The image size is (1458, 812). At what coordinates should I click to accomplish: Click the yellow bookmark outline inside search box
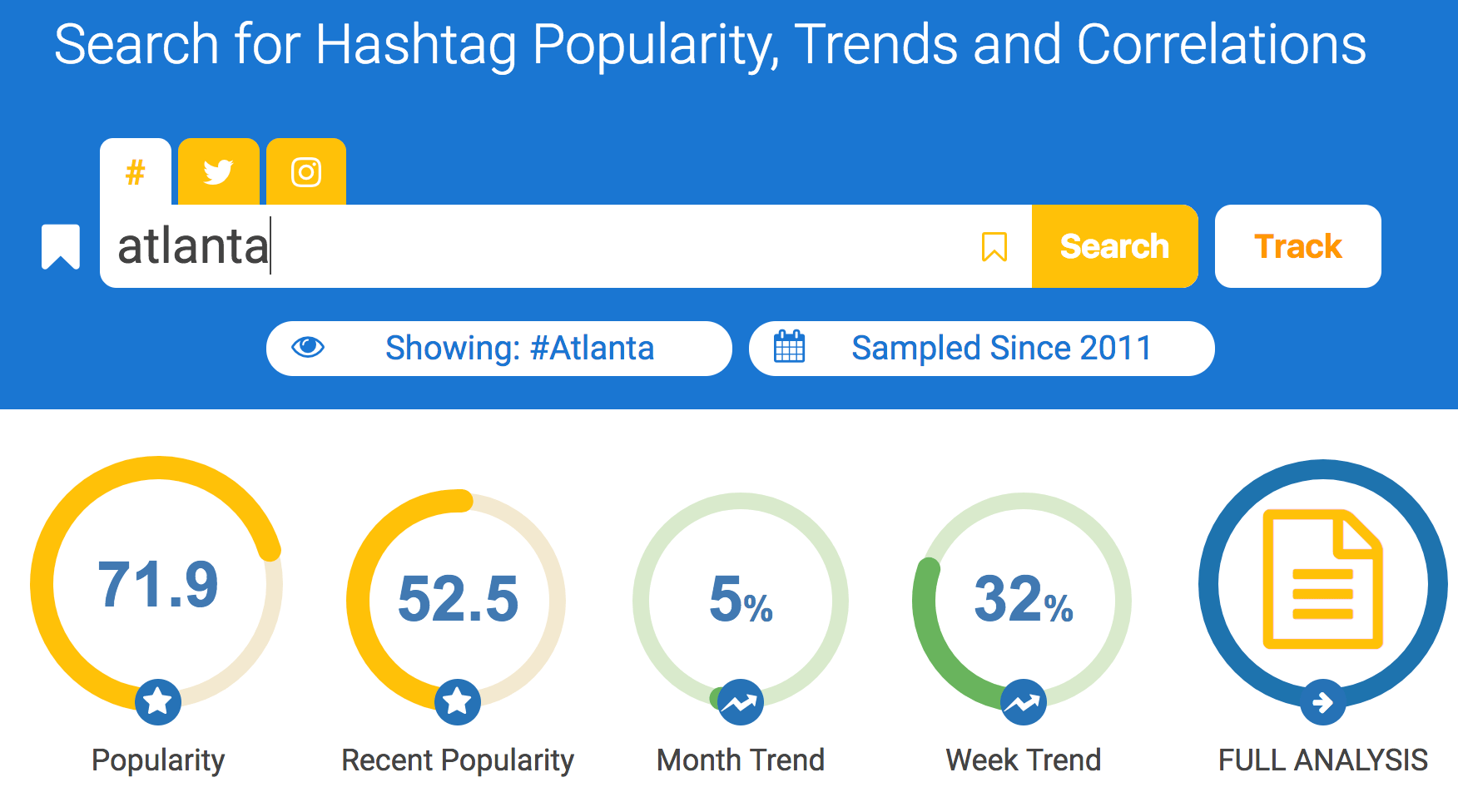(x=994, y=247)
